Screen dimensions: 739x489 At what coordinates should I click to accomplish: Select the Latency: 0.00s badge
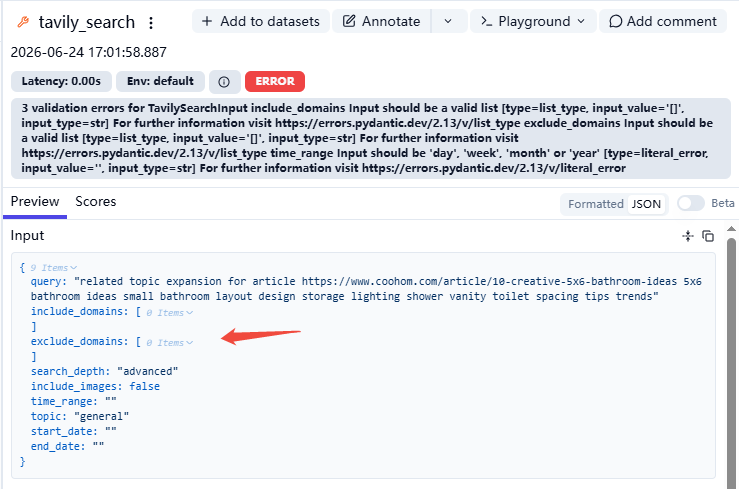[61, 81]
